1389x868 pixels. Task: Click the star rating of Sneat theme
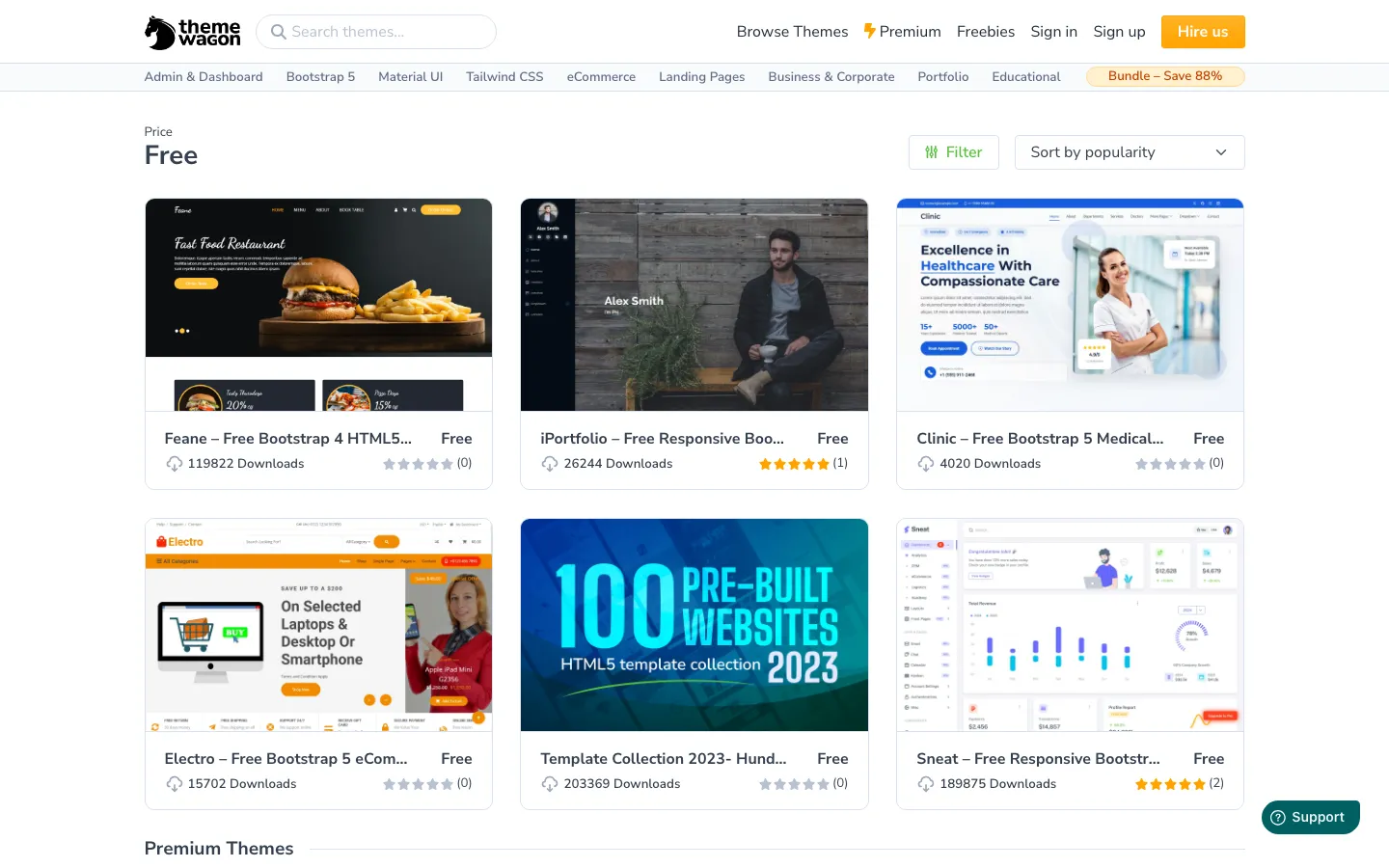coord(1170,784)
